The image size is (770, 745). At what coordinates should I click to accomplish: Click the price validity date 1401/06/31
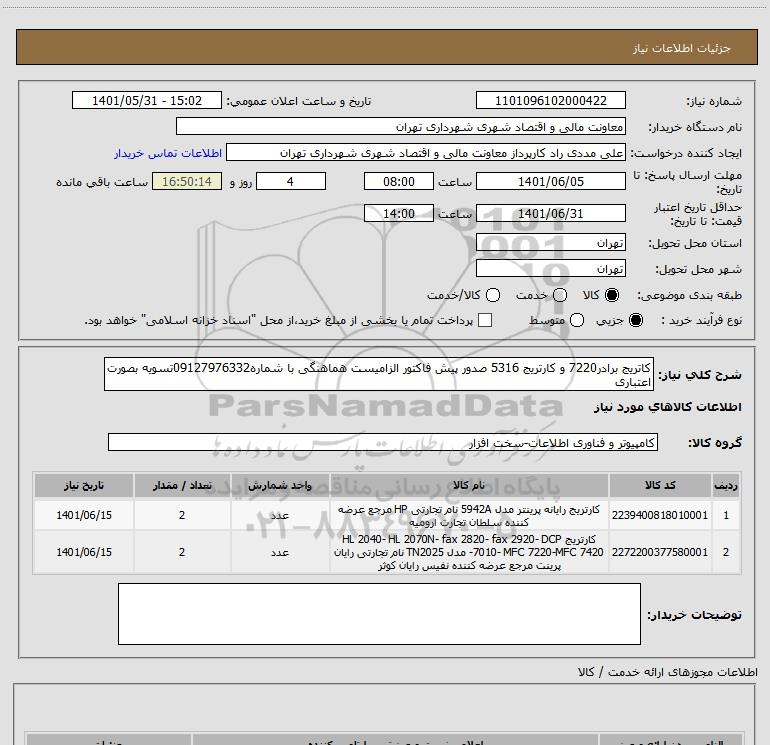coord(550,214)
